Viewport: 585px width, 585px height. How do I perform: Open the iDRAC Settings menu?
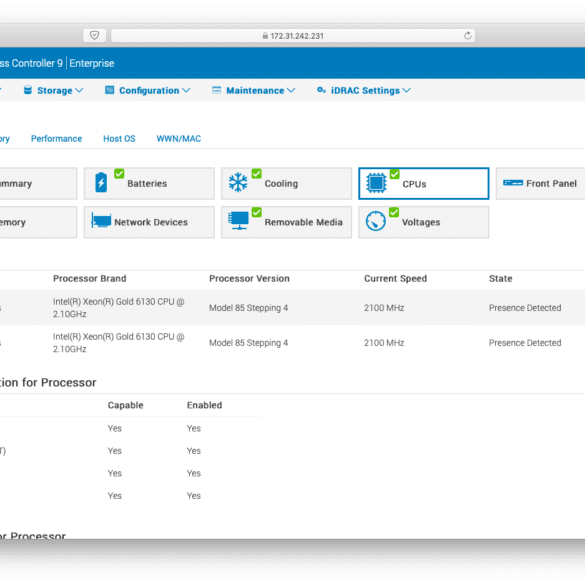click(x=364, y=90)
